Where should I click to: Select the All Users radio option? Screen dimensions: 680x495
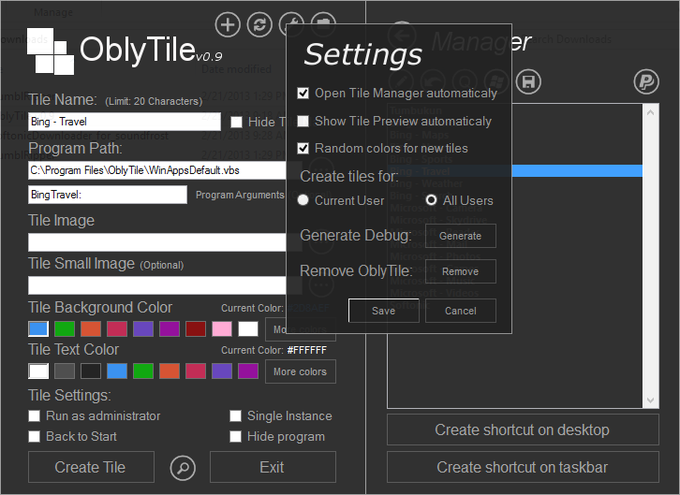(431, 200)
